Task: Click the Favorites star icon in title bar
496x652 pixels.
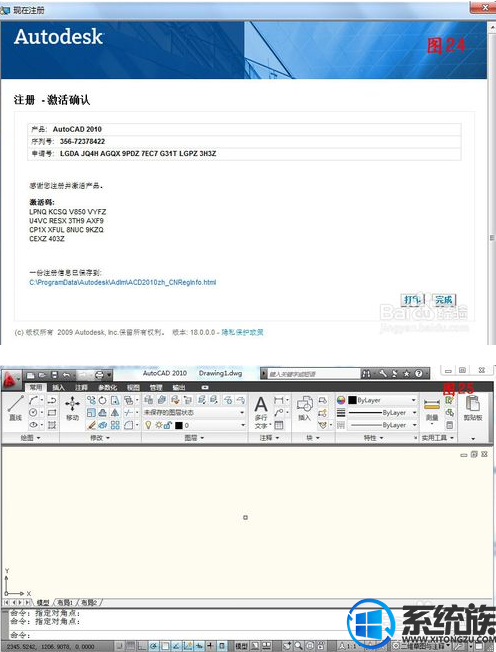Action: coord(407,373)
